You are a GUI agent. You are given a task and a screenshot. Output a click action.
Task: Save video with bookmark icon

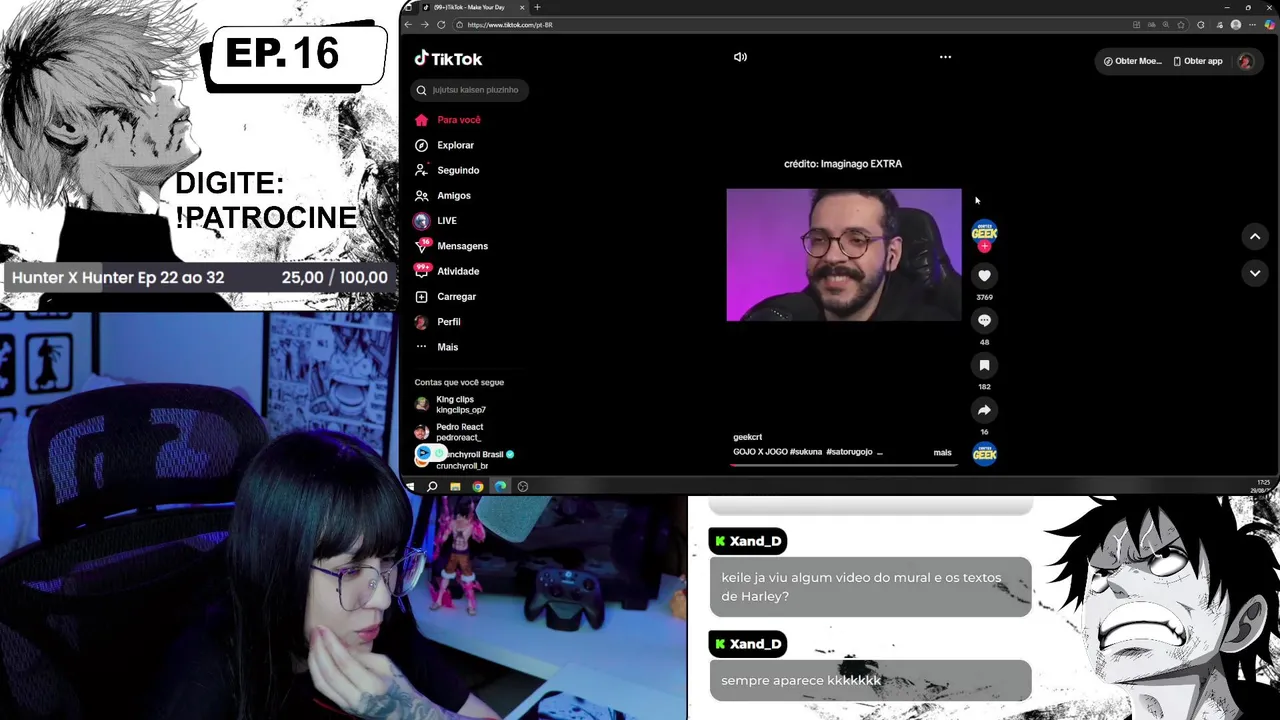coord(984,365)
